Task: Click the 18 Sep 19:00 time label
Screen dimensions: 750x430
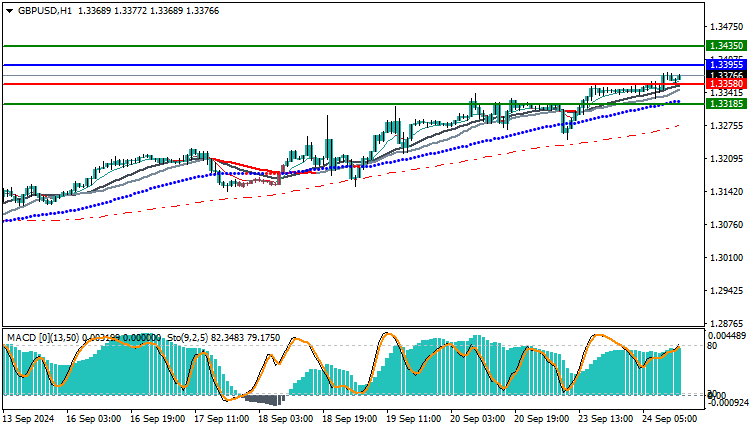Action: [x=350, y=419]
